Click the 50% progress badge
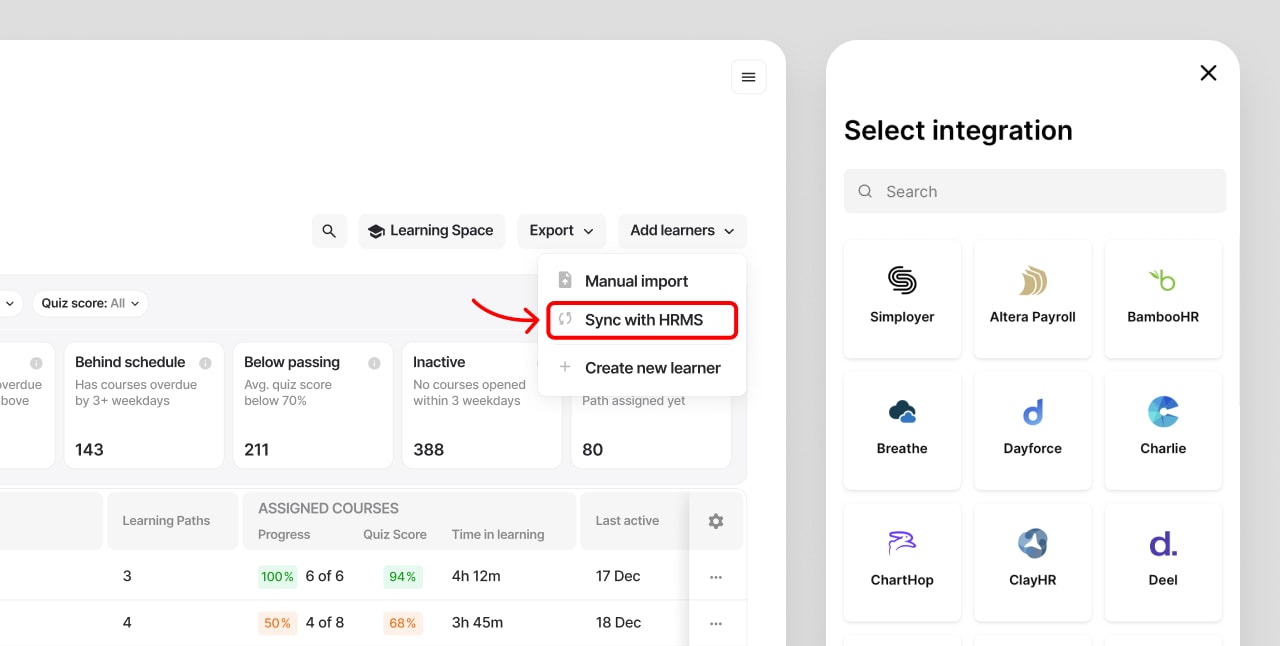This screenshot has height=646, width=1280. [278, 623]
